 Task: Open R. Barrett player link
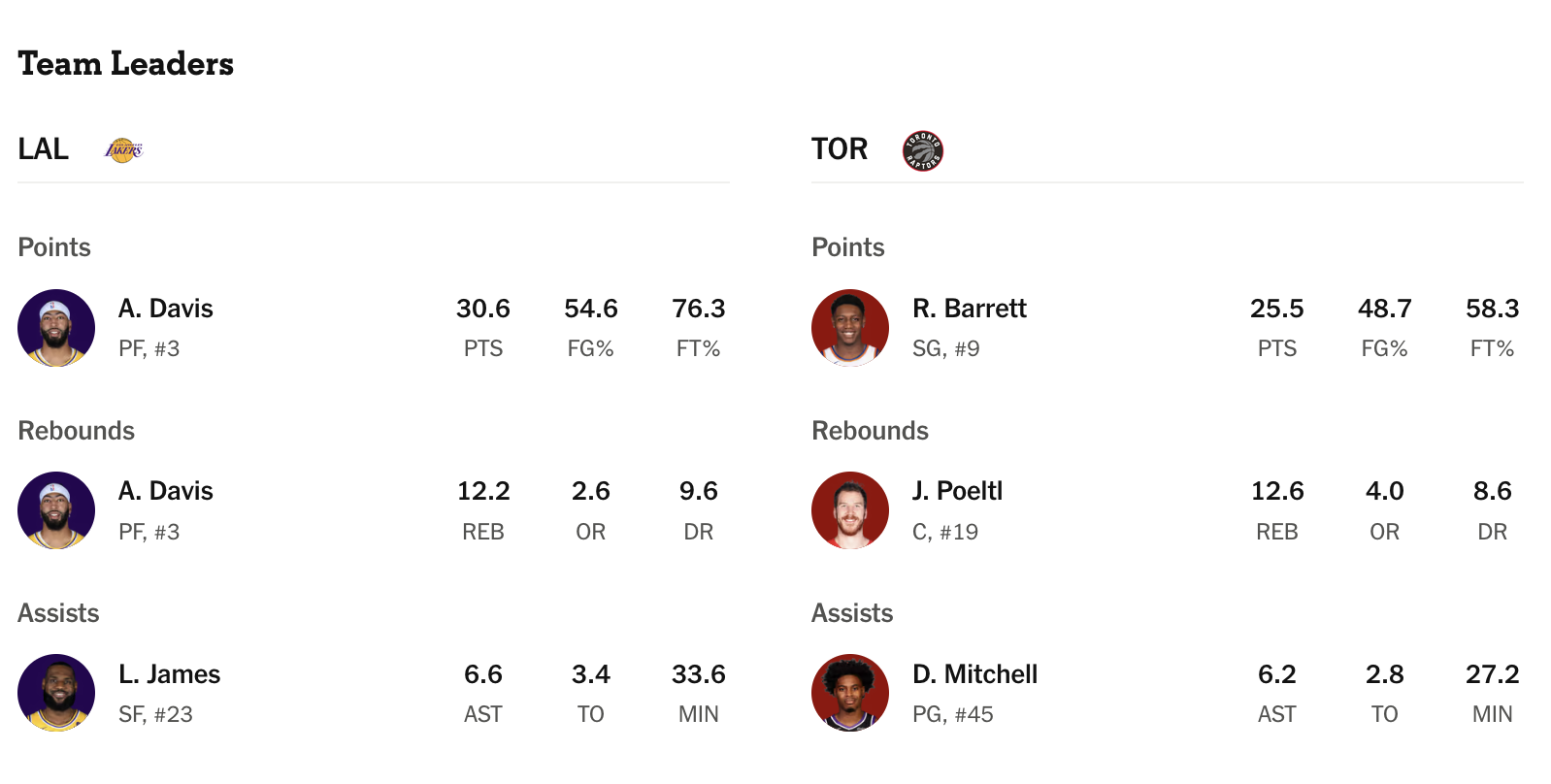(970, 309)
